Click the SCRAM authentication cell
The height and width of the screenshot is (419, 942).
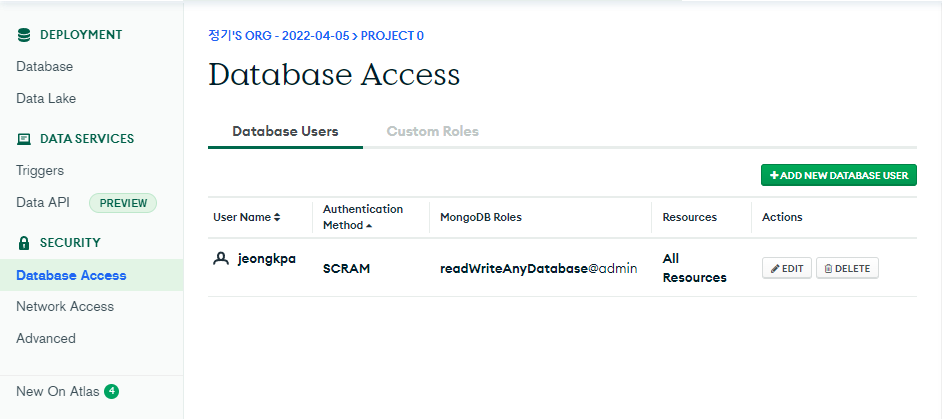click(347, 269)
